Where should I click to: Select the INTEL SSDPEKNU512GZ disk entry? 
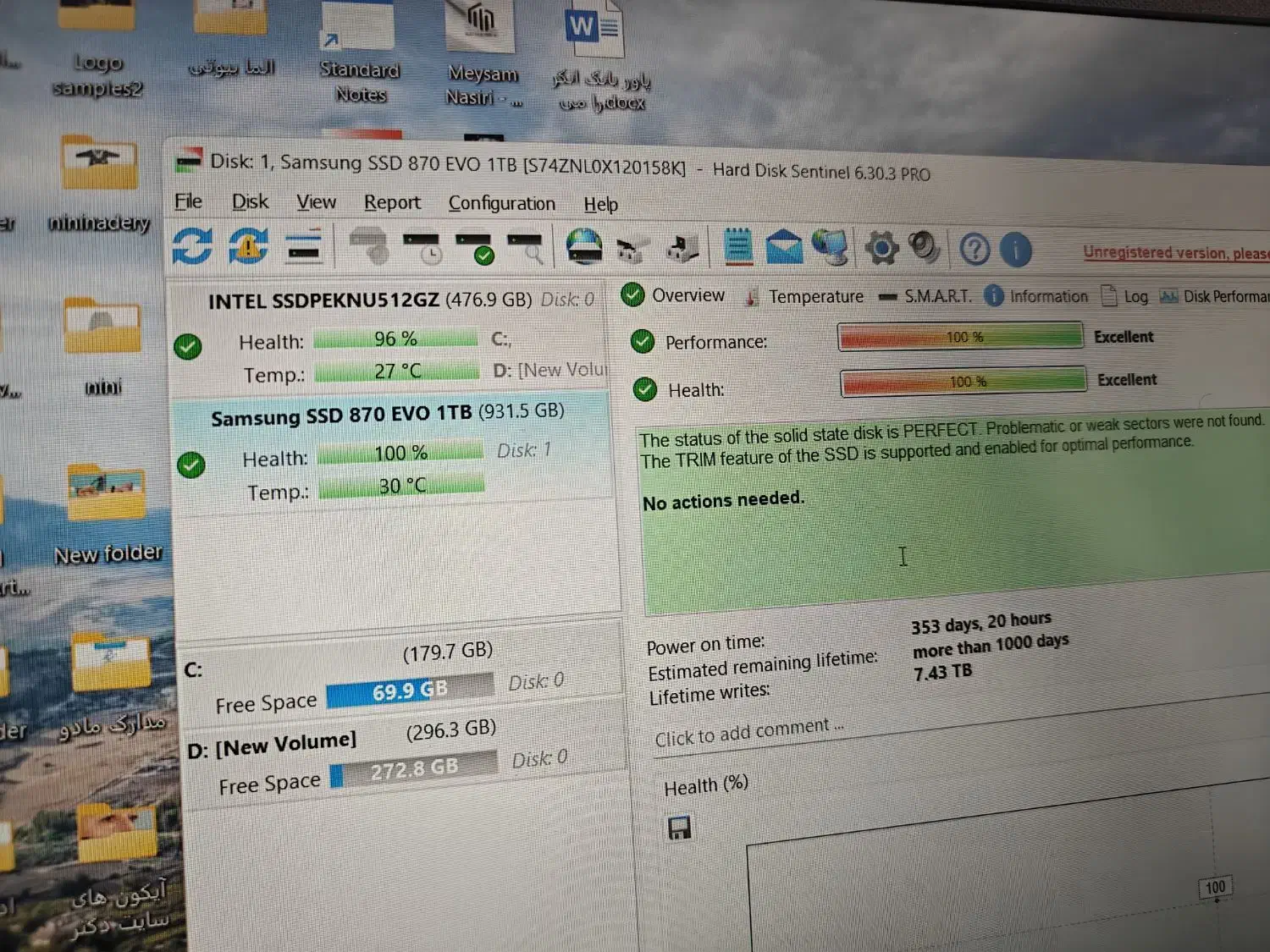click(388, 337)
